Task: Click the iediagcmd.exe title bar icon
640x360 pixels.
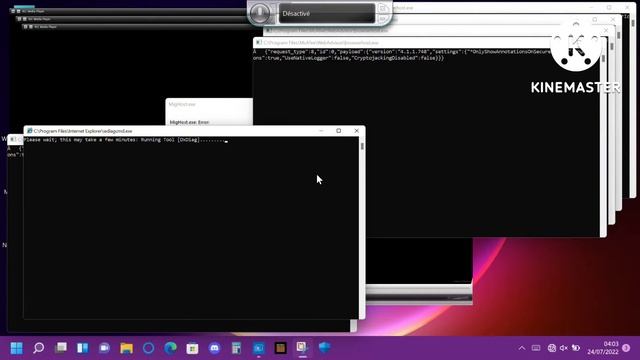Action: click(x=29, y=131)
